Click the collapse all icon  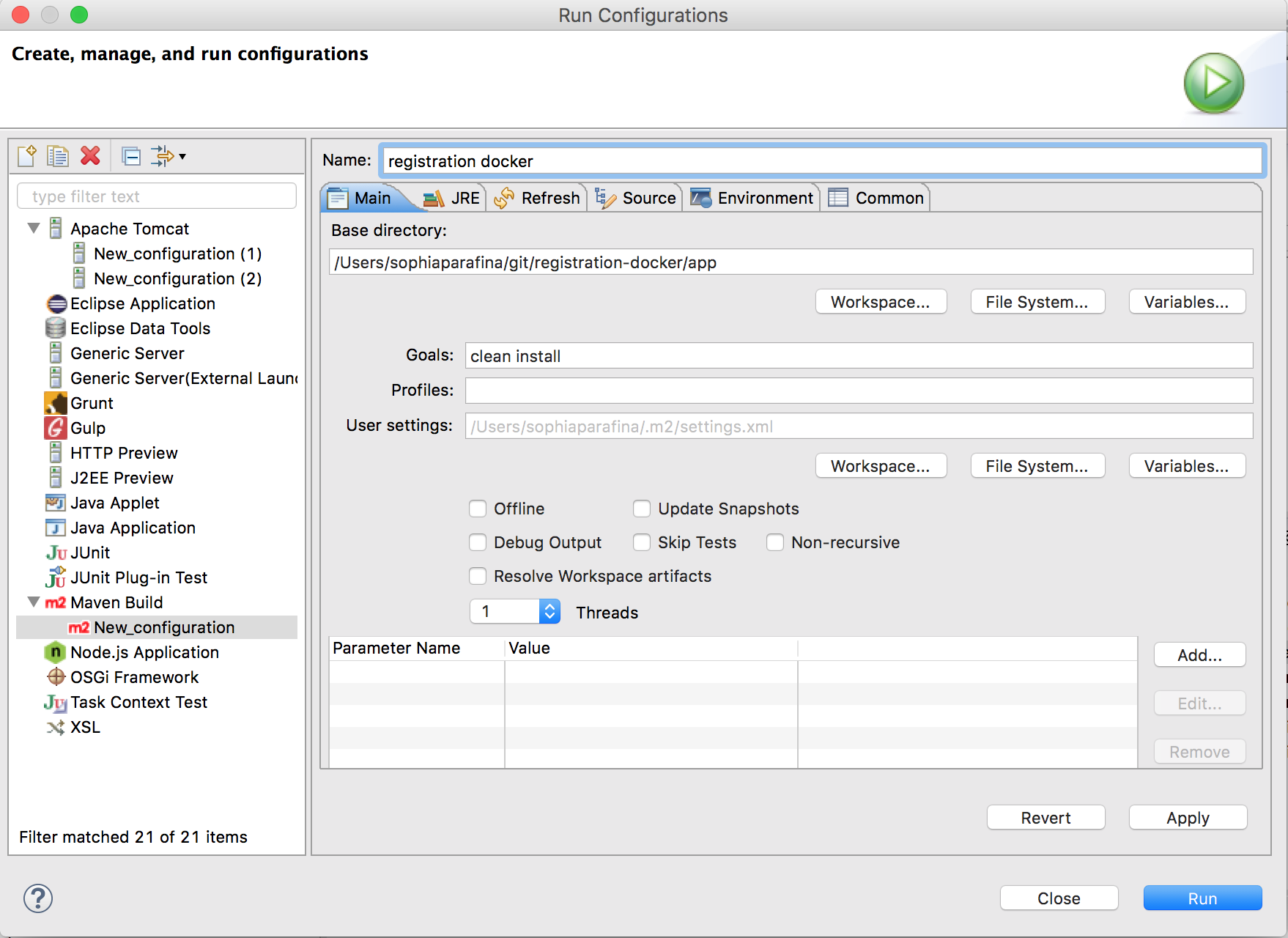point(132,156)
